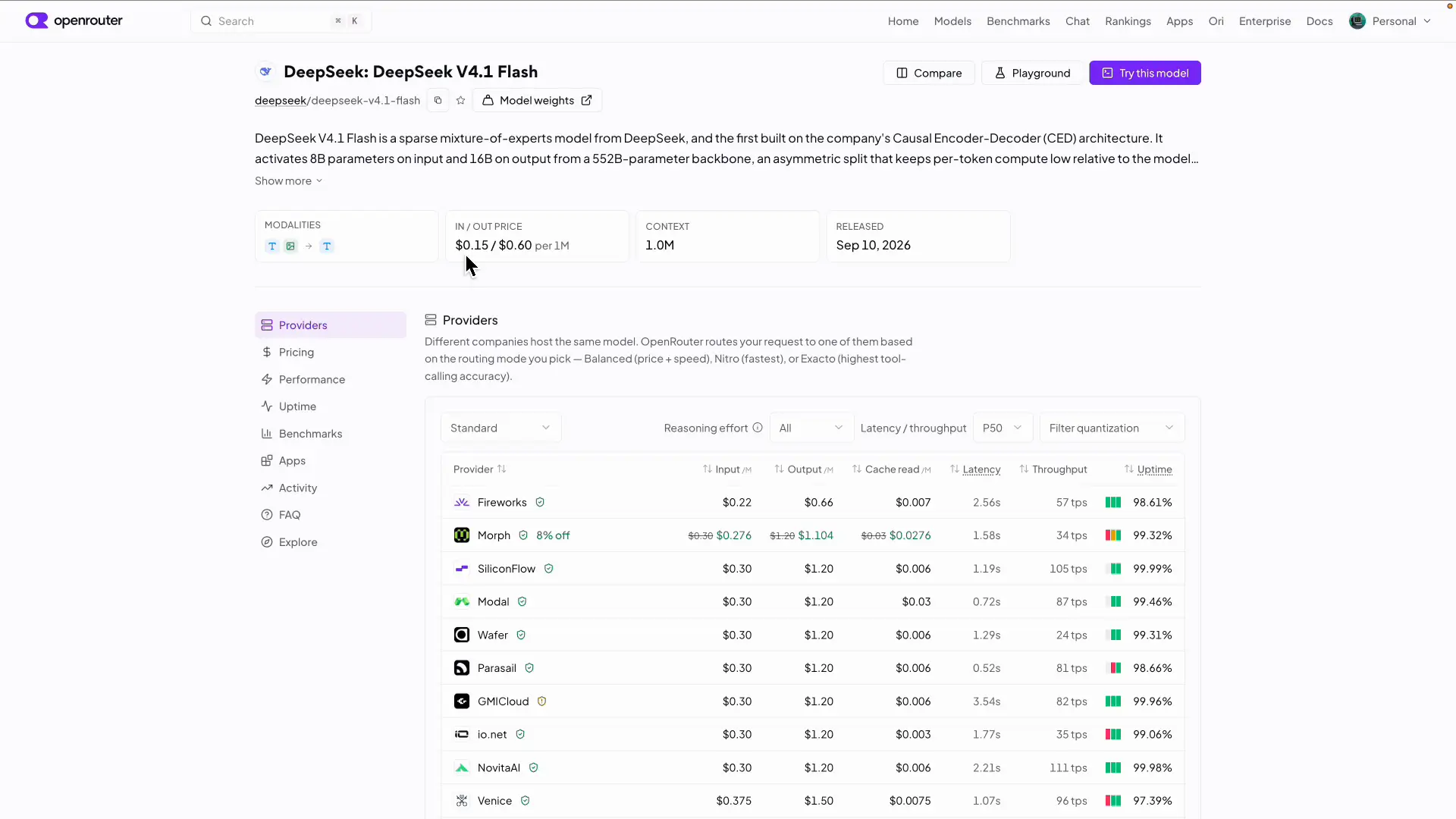This screenshot has width=1456, height=819.
Task: Click the io.net provider logo
Action: tap(462, 734)
